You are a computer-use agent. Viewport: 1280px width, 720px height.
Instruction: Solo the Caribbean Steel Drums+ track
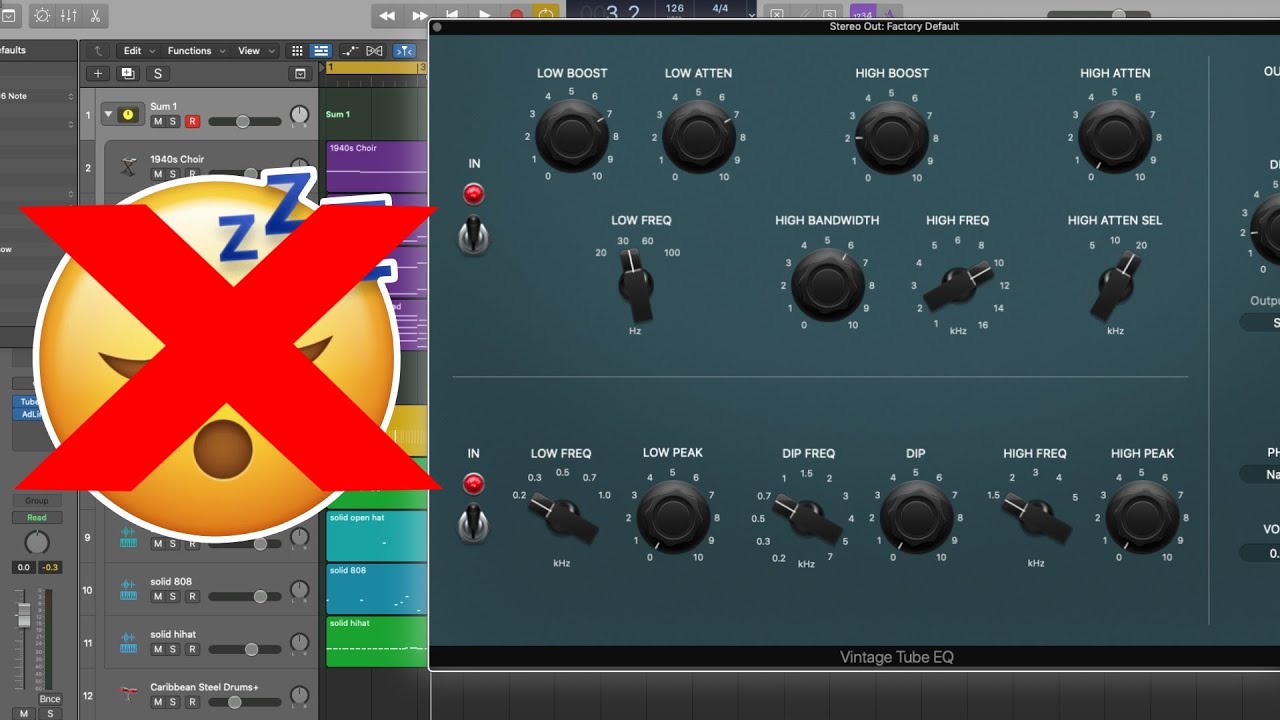click(x=173, y=702)
